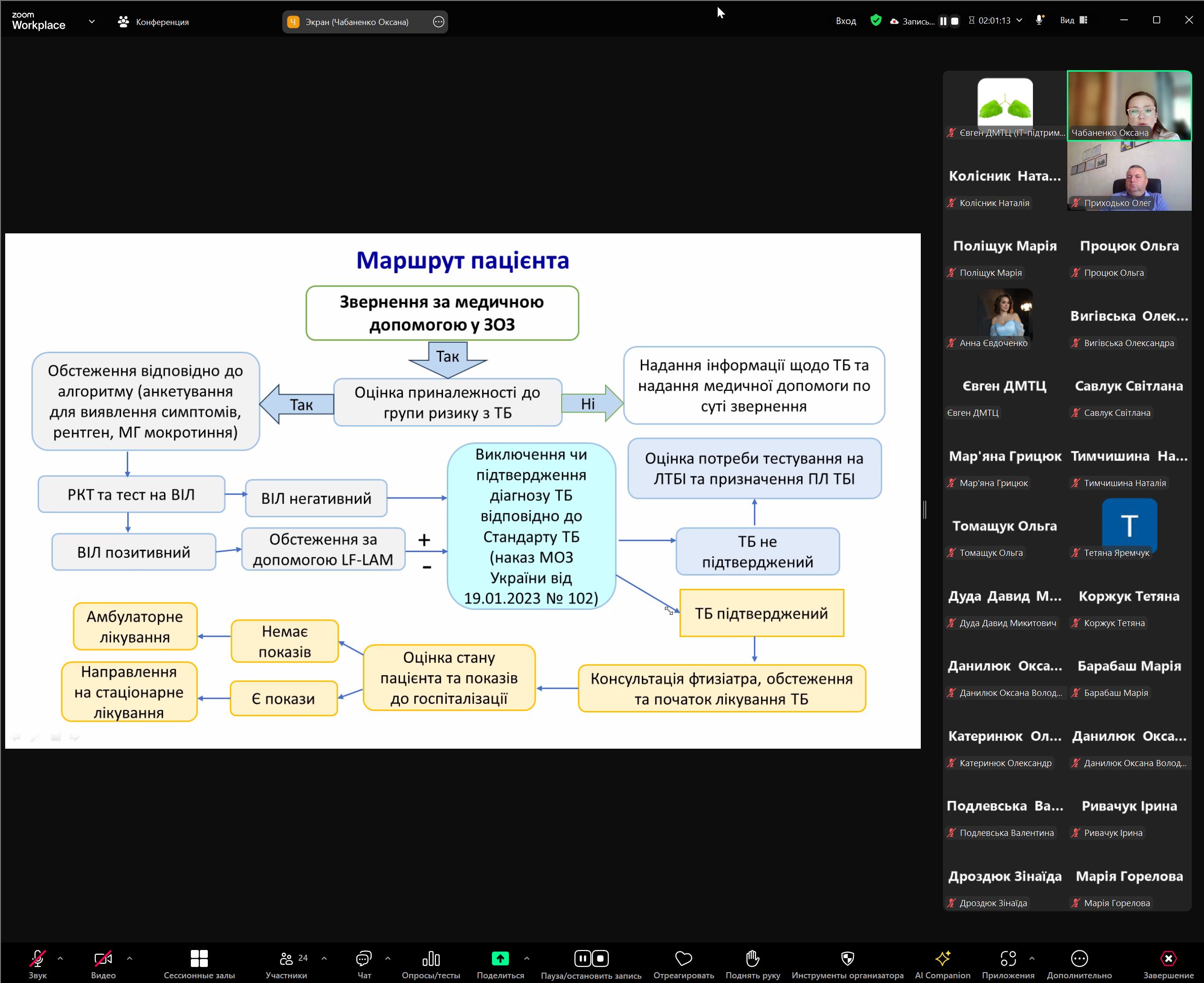This screenshot has height=983, width=1204.
Task: Open Host tools (Инструменты организатора) shield
Action: 847,958
